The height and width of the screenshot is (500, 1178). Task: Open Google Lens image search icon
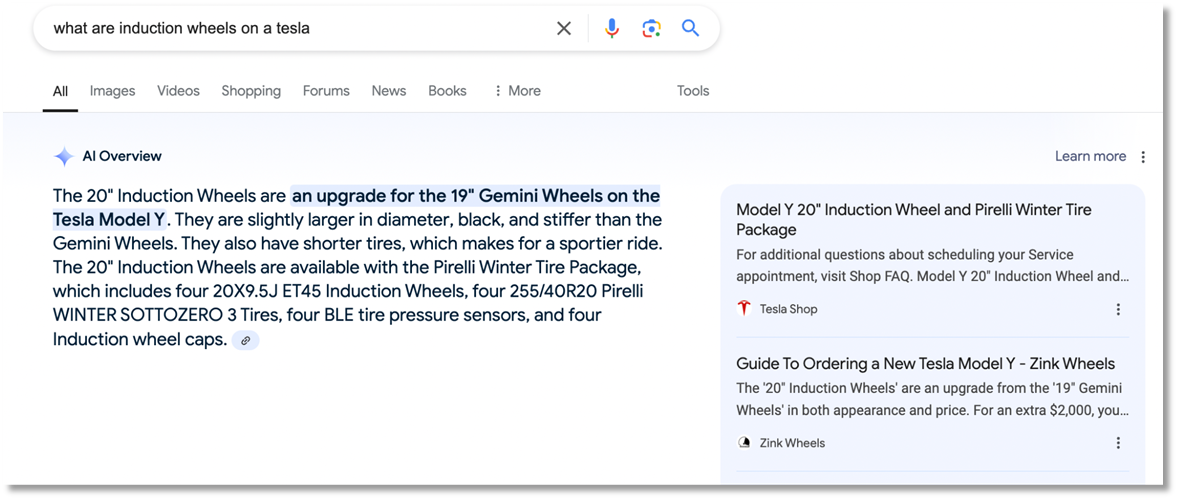(651, 29)
